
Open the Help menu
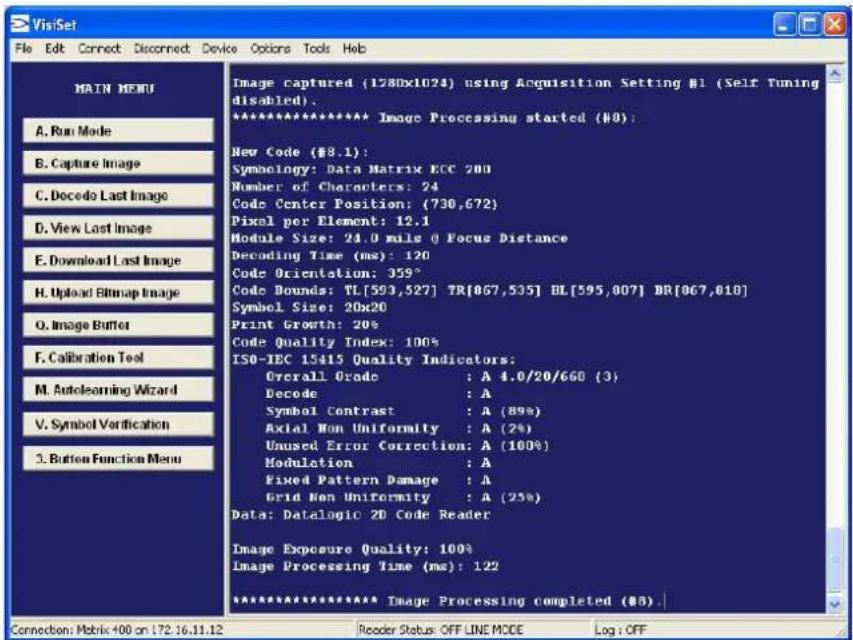click(x=354, y=48)
